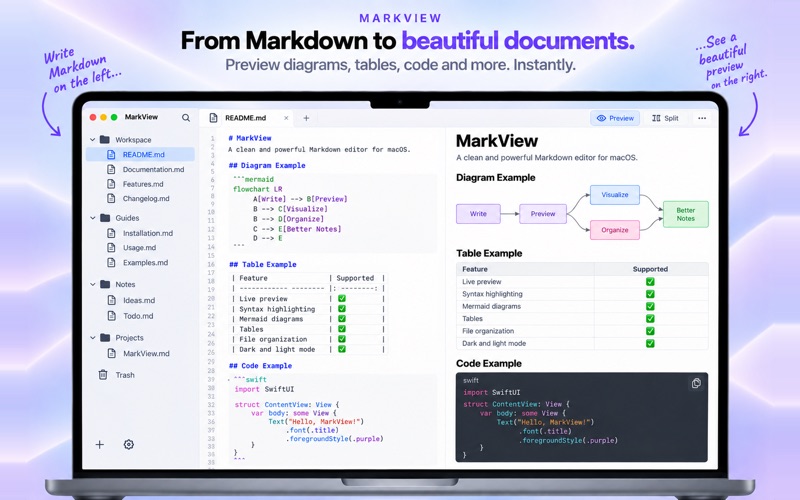Click the 'Diagram Example' preview heading
800x500 pixels.
[495, 178]
